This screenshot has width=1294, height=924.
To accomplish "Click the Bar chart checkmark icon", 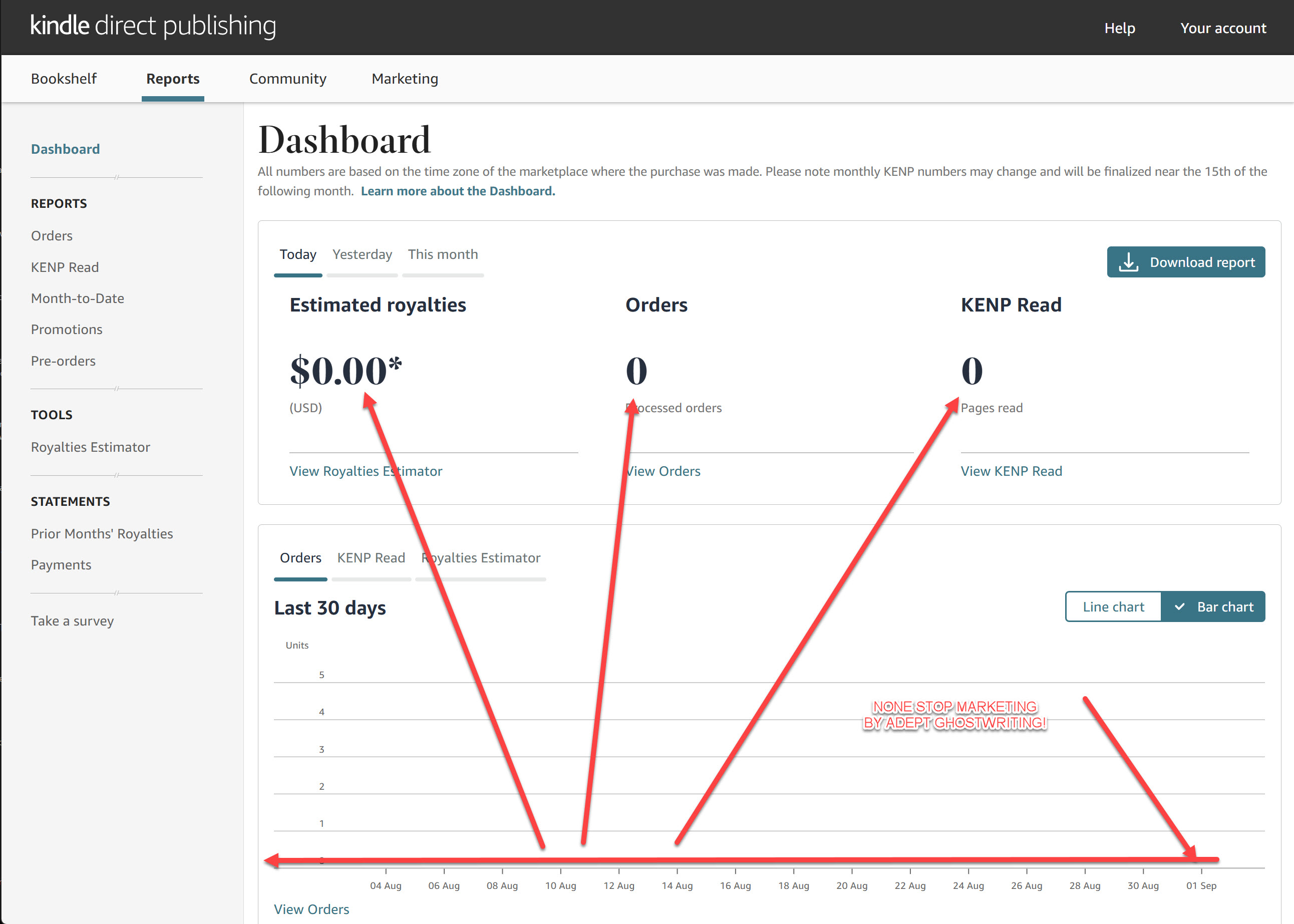I will tap(1180, 607).
